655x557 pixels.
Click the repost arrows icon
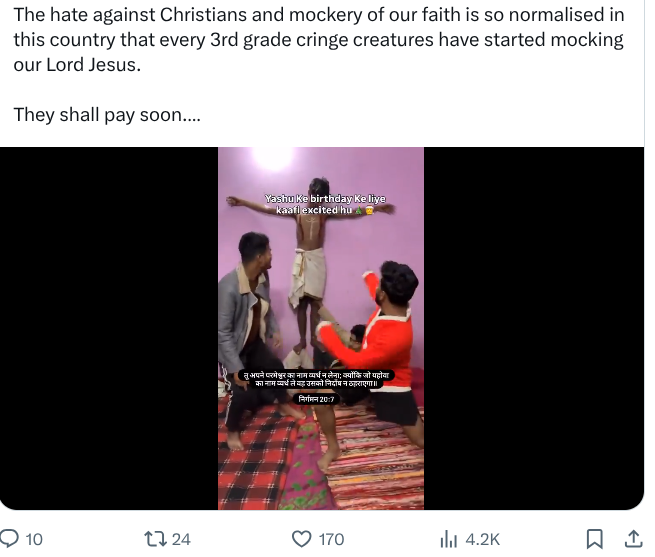[155, 539]
